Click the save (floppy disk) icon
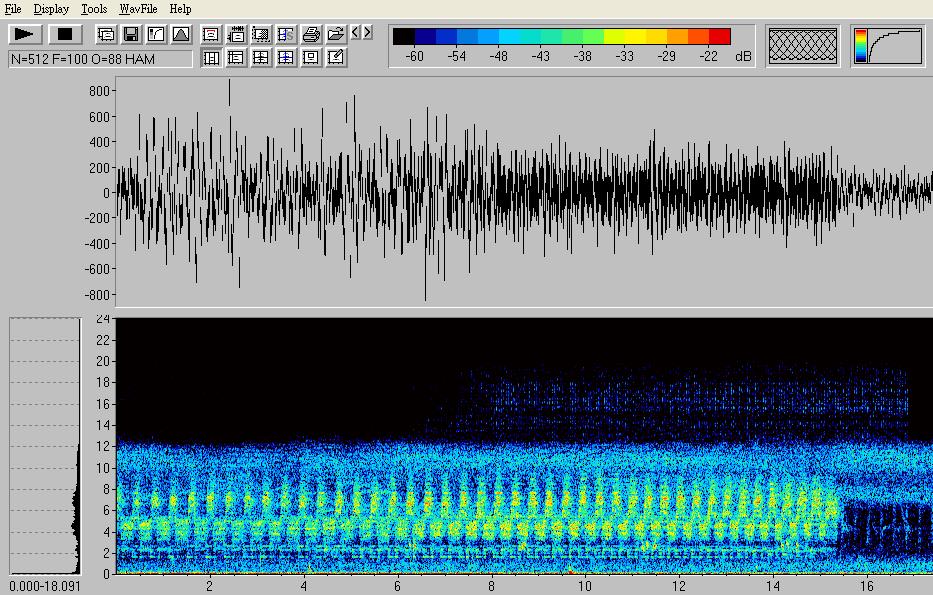933x595 pixels. pos(131,34)
